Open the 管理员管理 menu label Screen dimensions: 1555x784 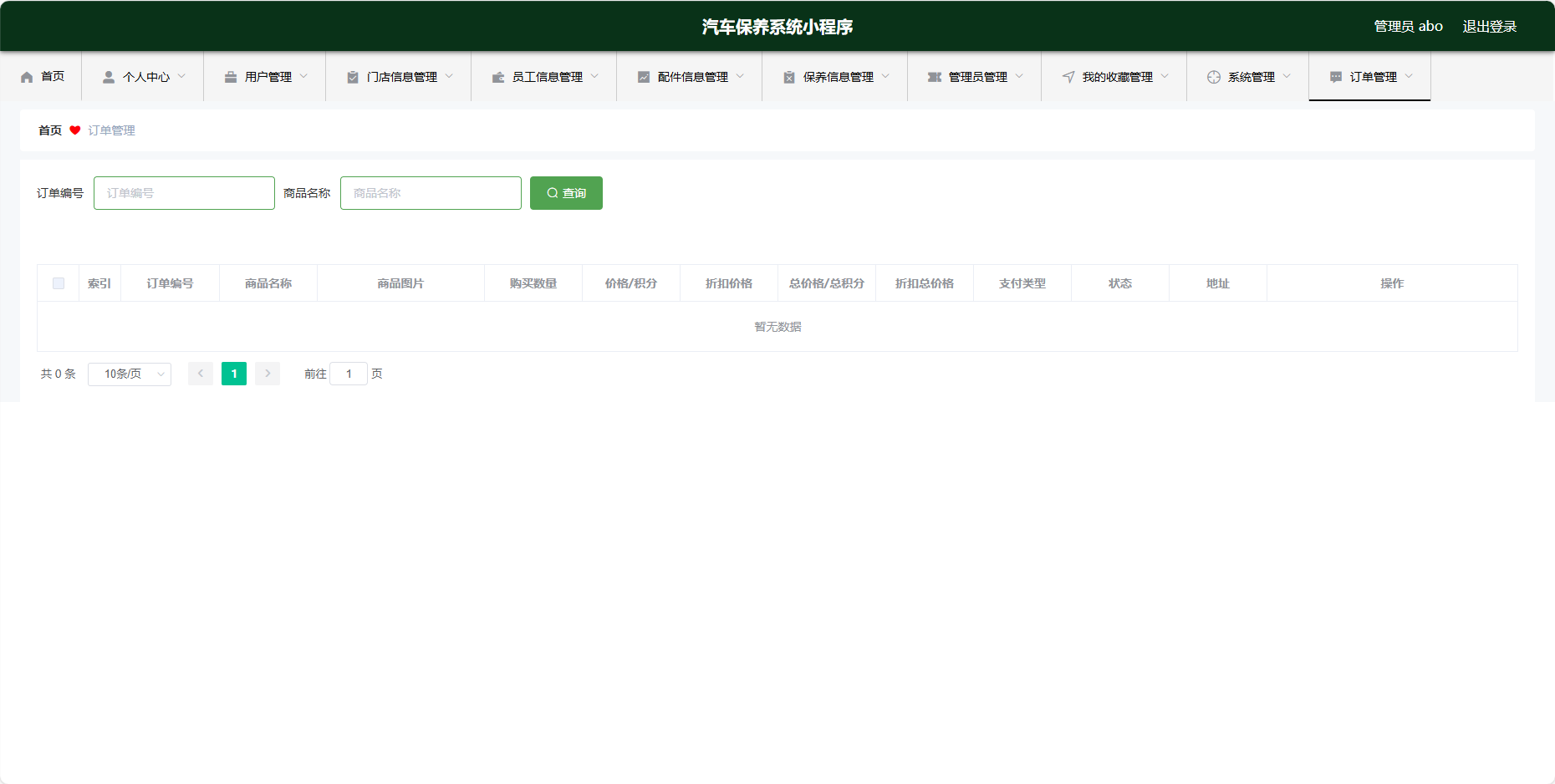[x=978, y=77]
